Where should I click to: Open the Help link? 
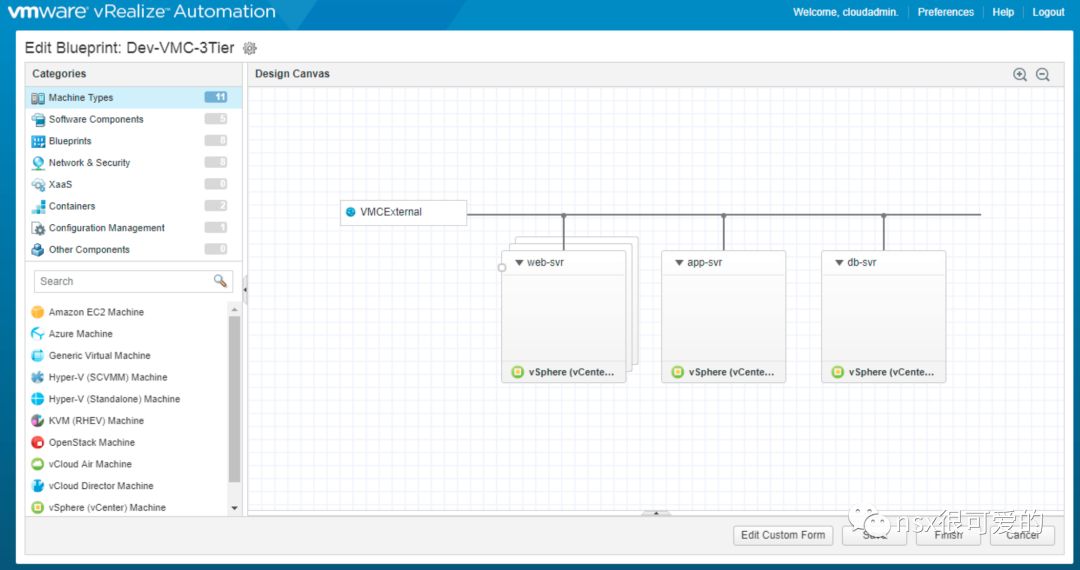coord(1003,12)
